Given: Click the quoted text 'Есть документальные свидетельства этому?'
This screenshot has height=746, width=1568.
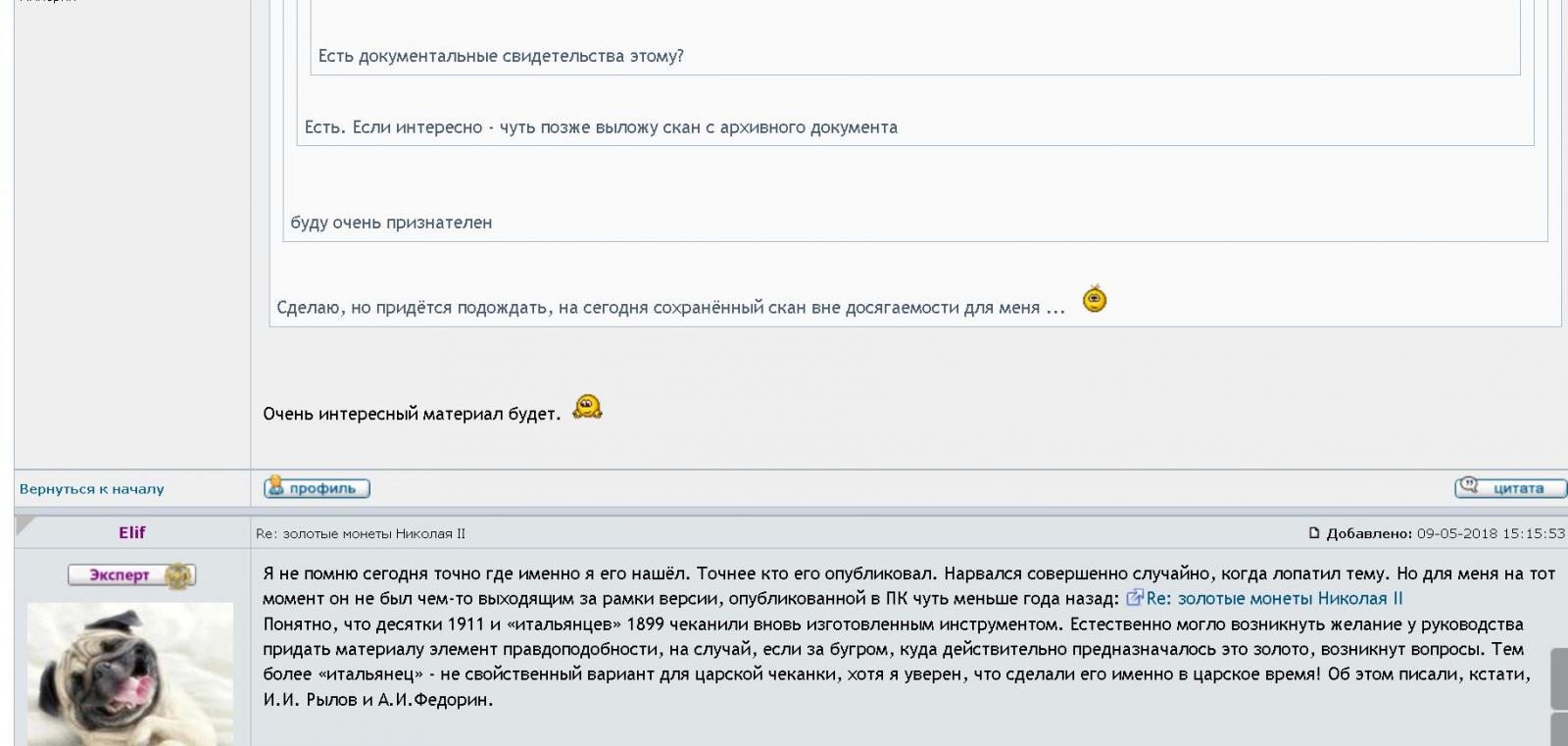Looking at the screenshot, I should (501, 56).
